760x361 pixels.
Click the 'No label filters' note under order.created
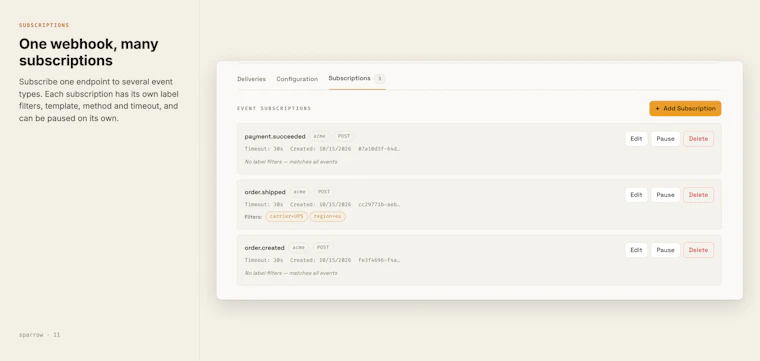[291, 273]
